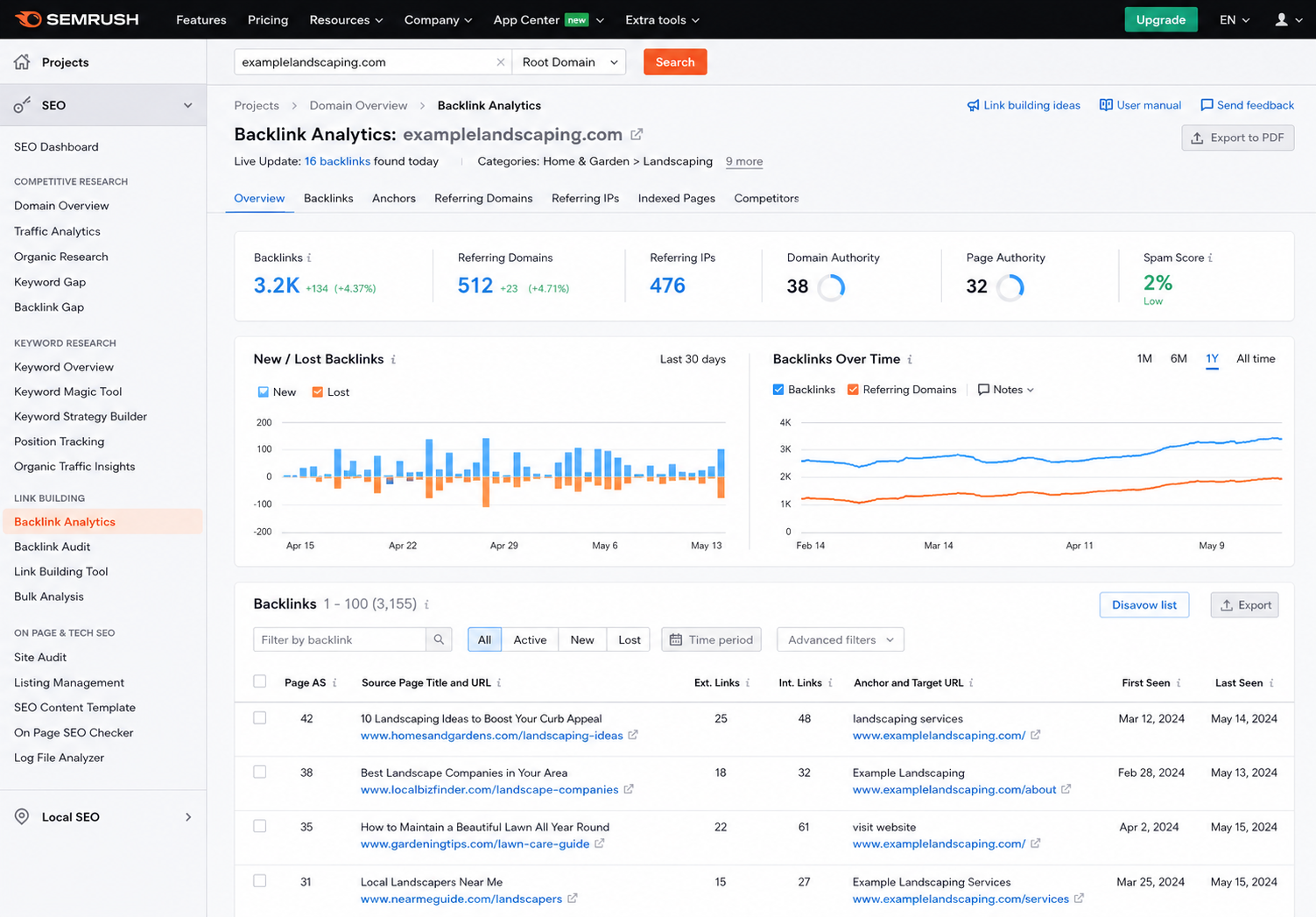Click the Domain Authority 38 progress ring
The image size is (1316, 917).
pyautogui.click(x=831, y=287)
